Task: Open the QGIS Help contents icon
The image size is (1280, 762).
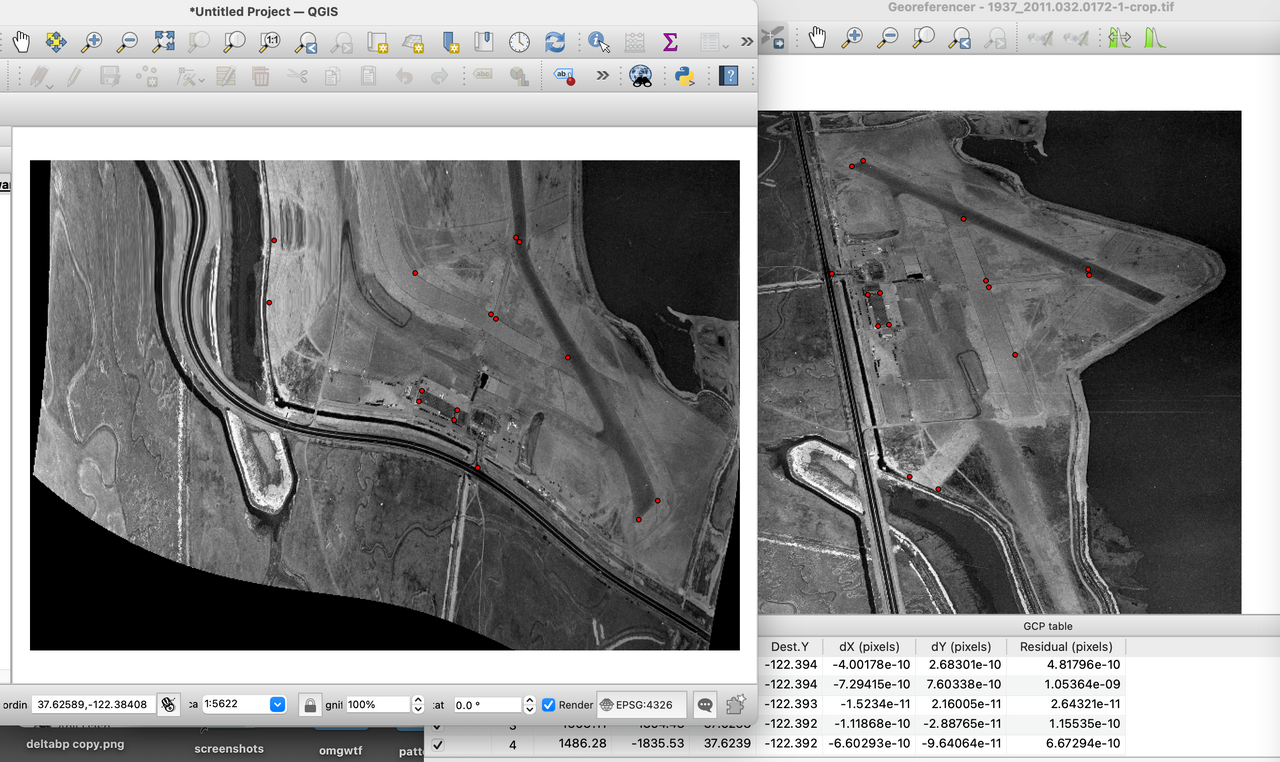Action: (x=729, y=76)
